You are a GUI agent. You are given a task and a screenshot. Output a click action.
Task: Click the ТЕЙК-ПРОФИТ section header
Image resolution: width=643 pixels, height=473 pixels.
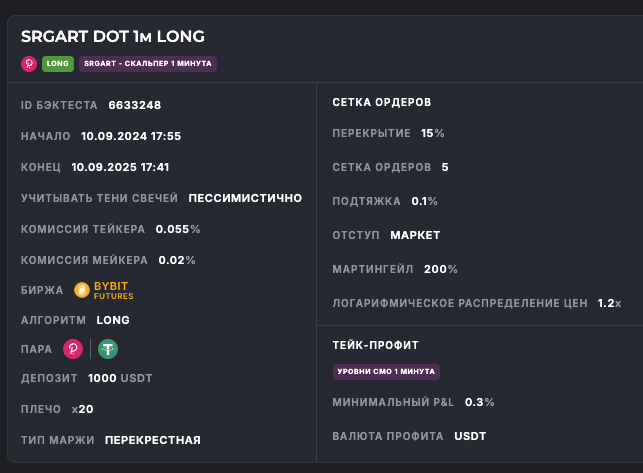coord(375,345)
